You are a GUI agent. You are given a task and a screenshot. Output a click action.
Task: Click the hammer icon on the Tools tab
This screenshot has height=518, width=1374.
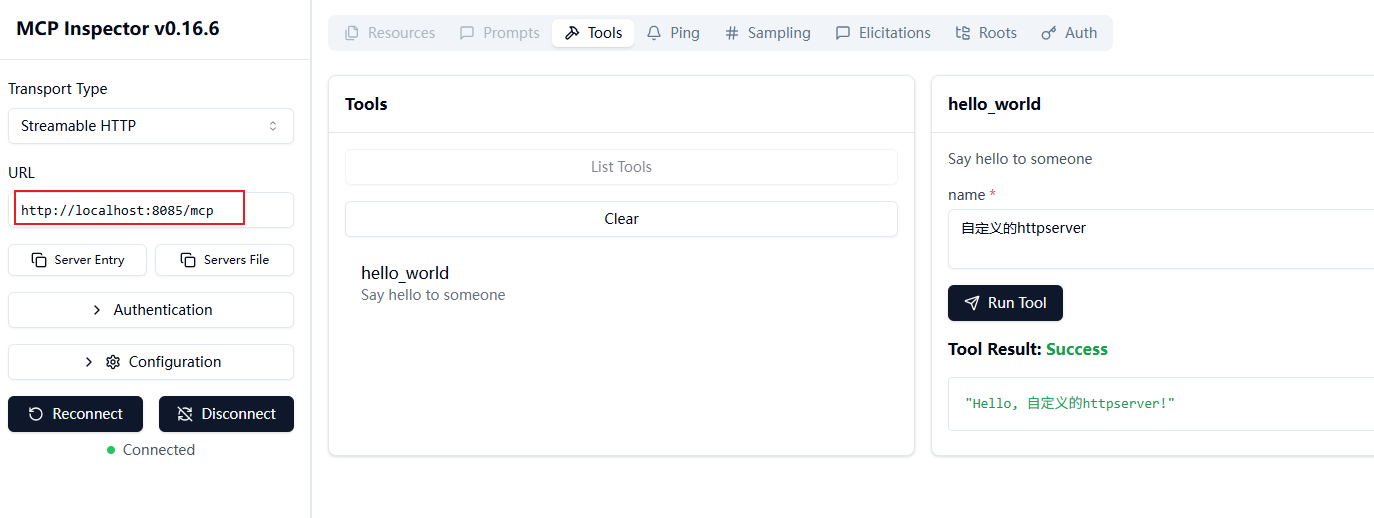click(x=572, y=33)
